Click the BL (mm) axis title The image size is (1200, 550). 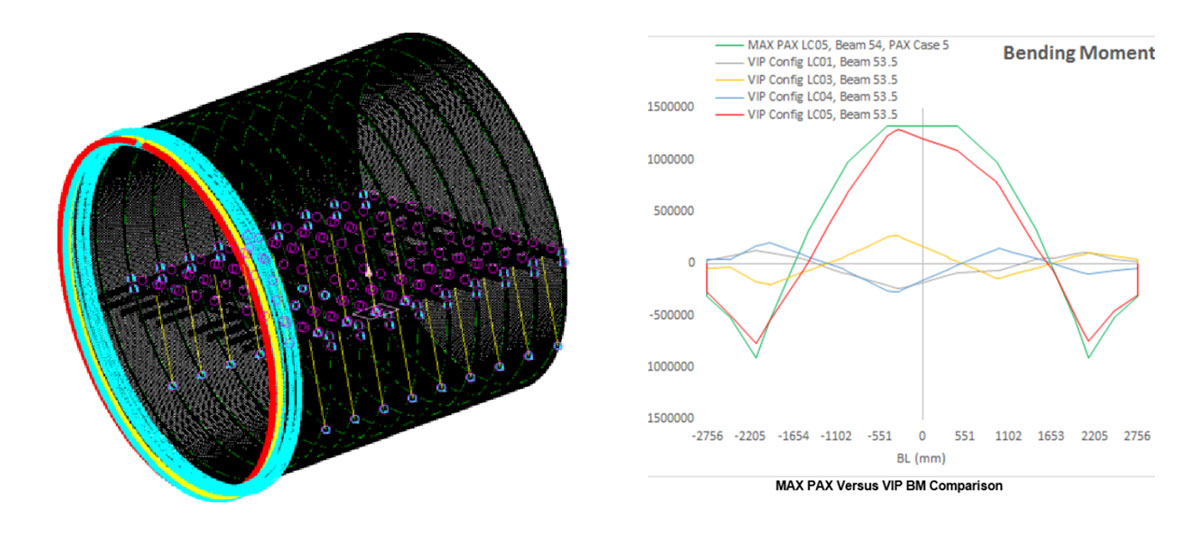921,456
